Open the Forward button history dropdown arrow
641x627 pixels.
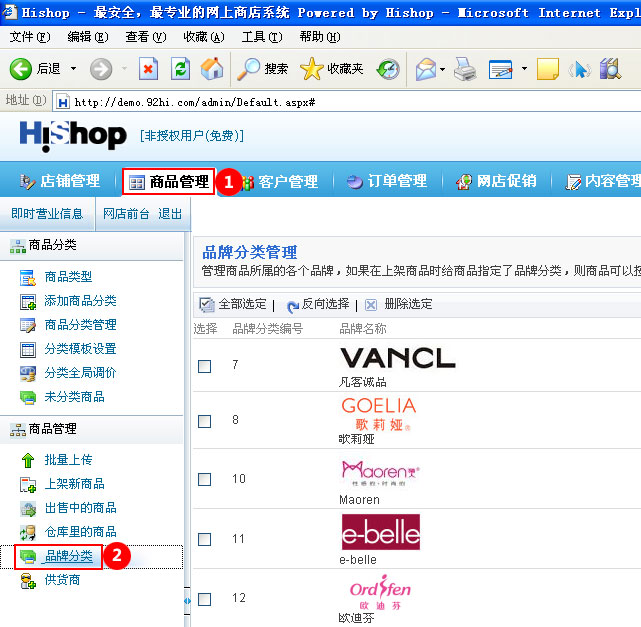click(x=124, y=69)
